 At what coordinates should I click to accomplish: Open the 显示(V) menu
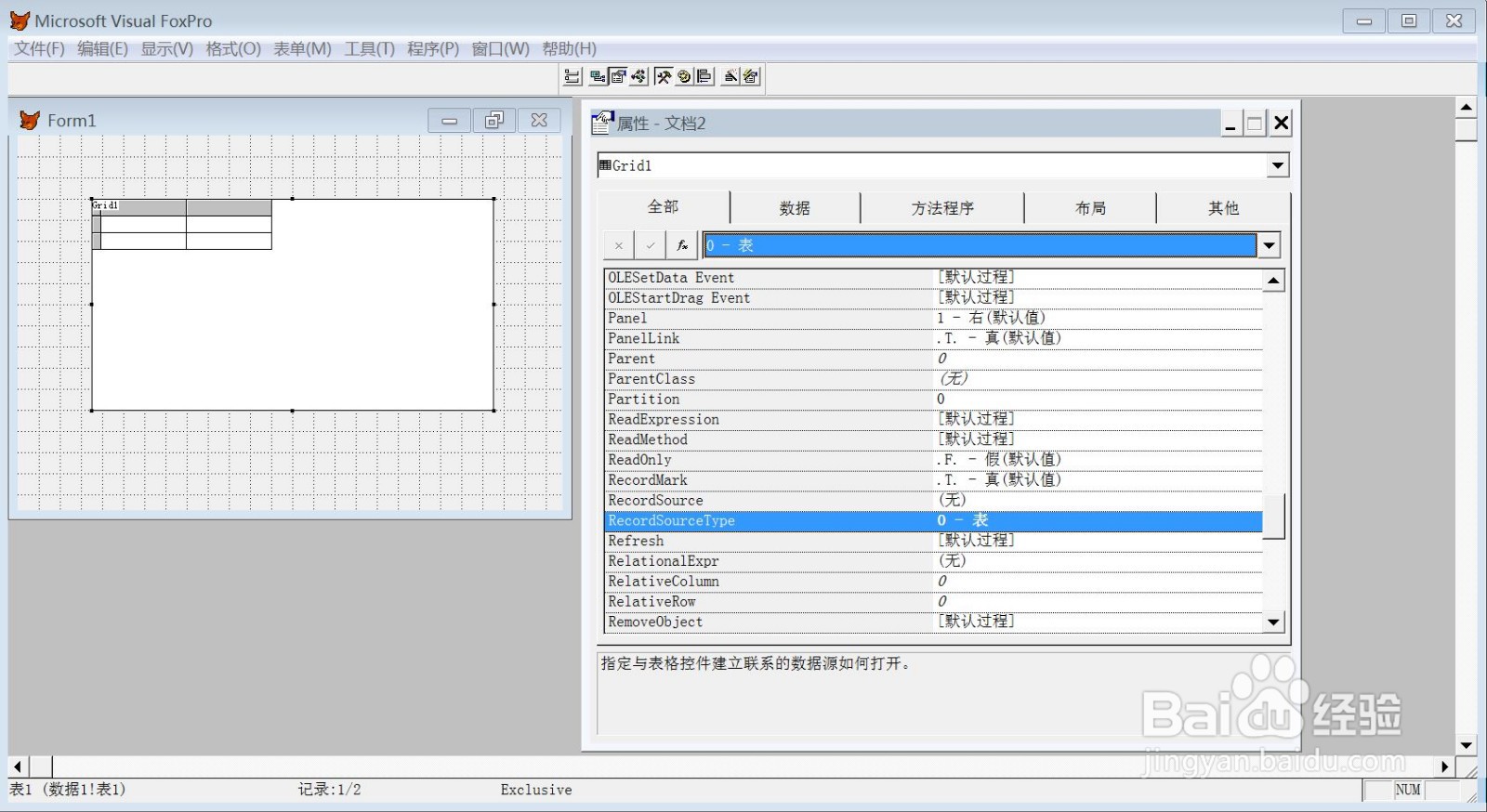(167, 48)
